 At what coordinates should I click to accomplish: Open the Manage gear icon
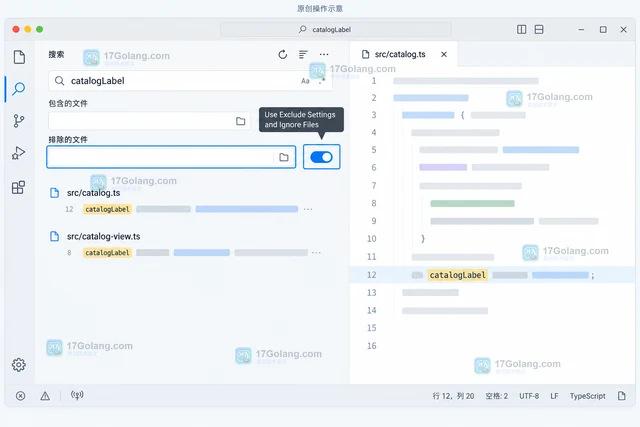19,365
